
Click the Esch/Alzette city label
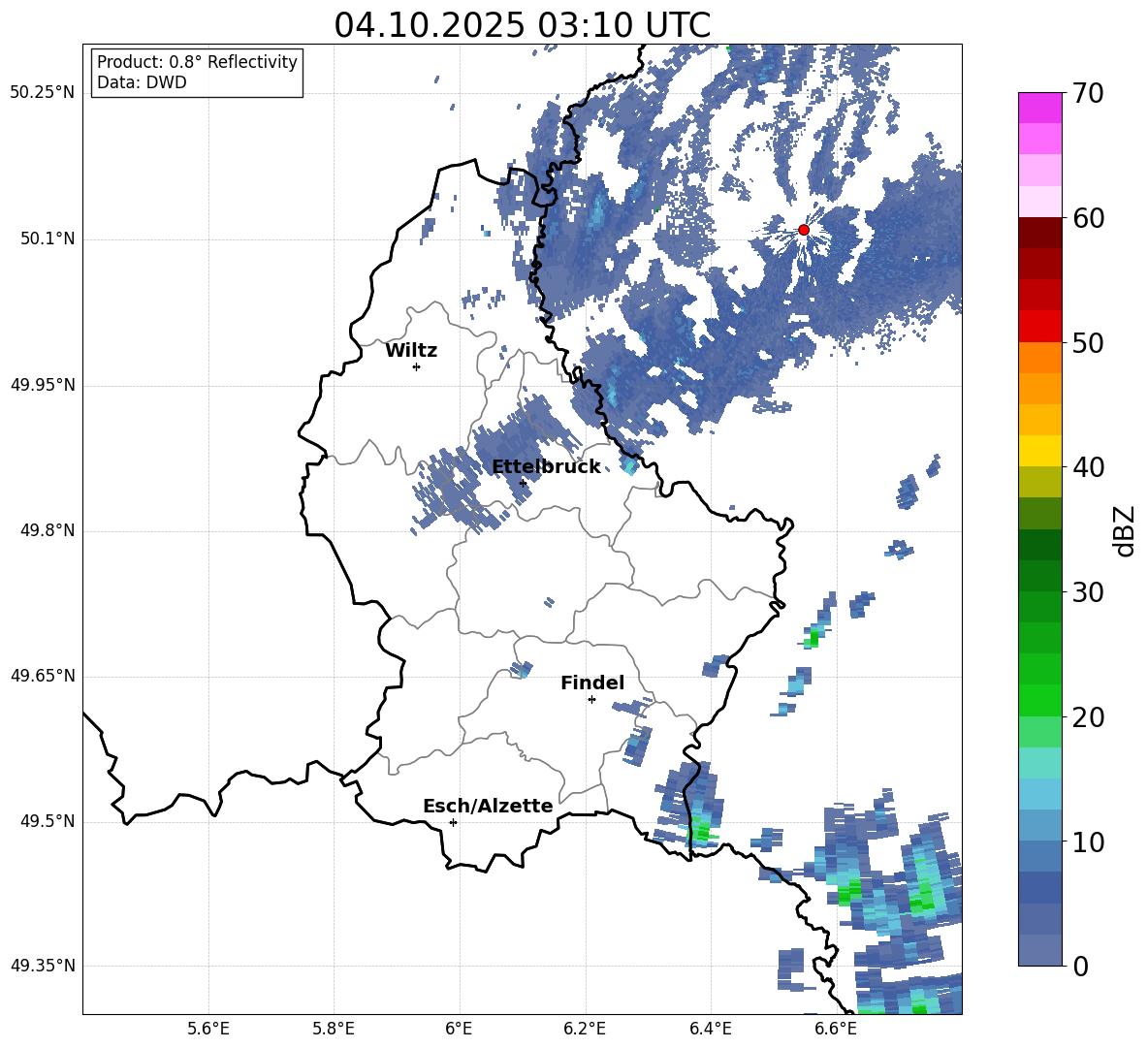(488, 806)
